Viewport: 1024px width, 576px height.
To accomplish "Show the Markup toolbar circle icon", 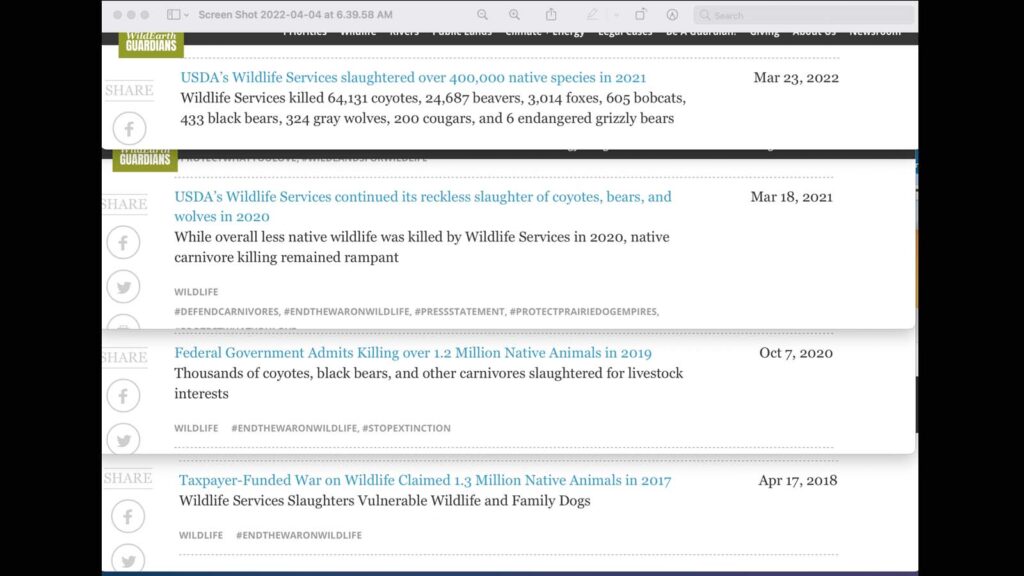I will [672, 14].
